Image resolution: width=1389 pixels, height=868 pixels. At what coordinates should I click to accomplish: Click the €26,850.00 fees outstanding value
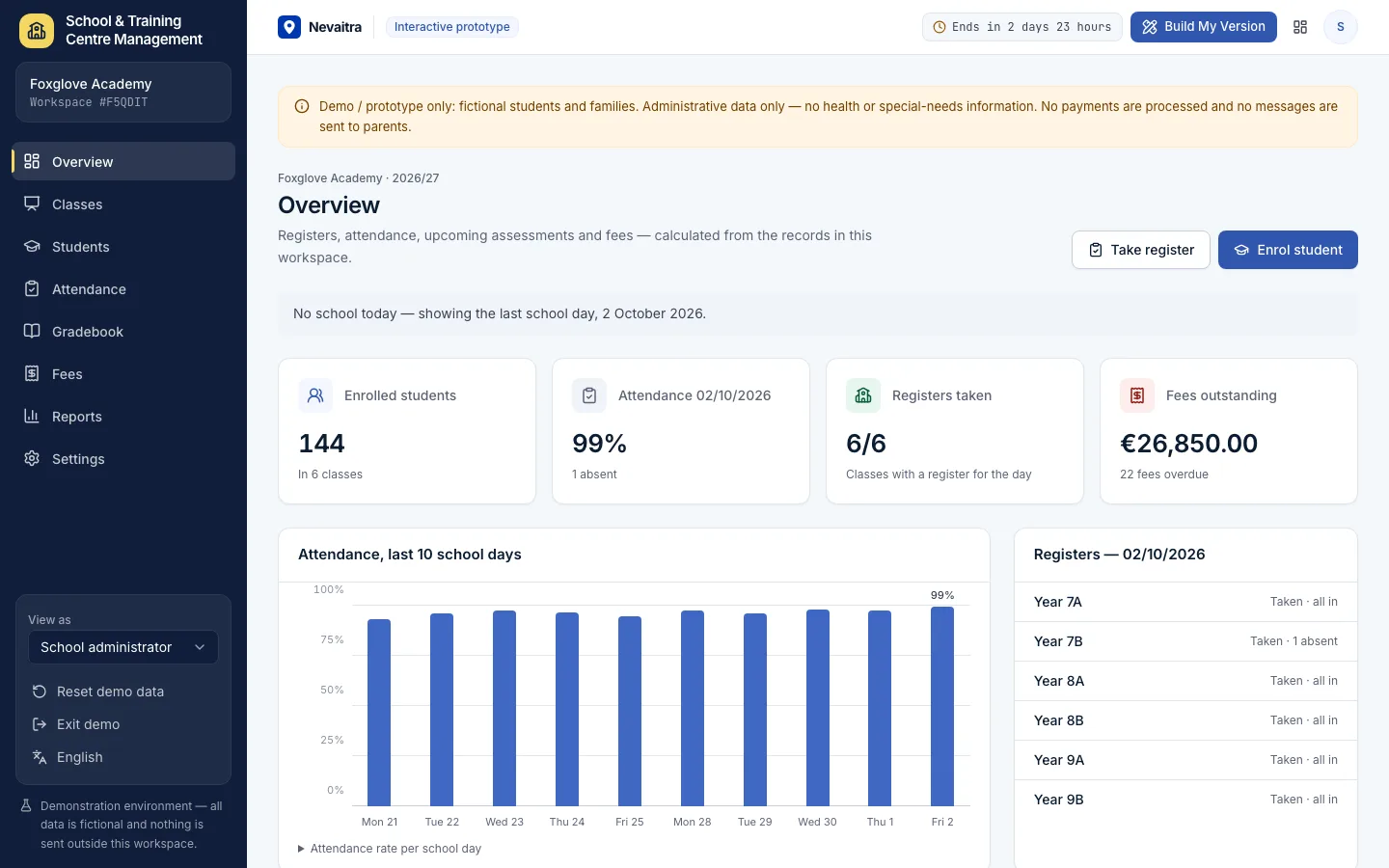pyautogui.click(x=1188, y=444)
